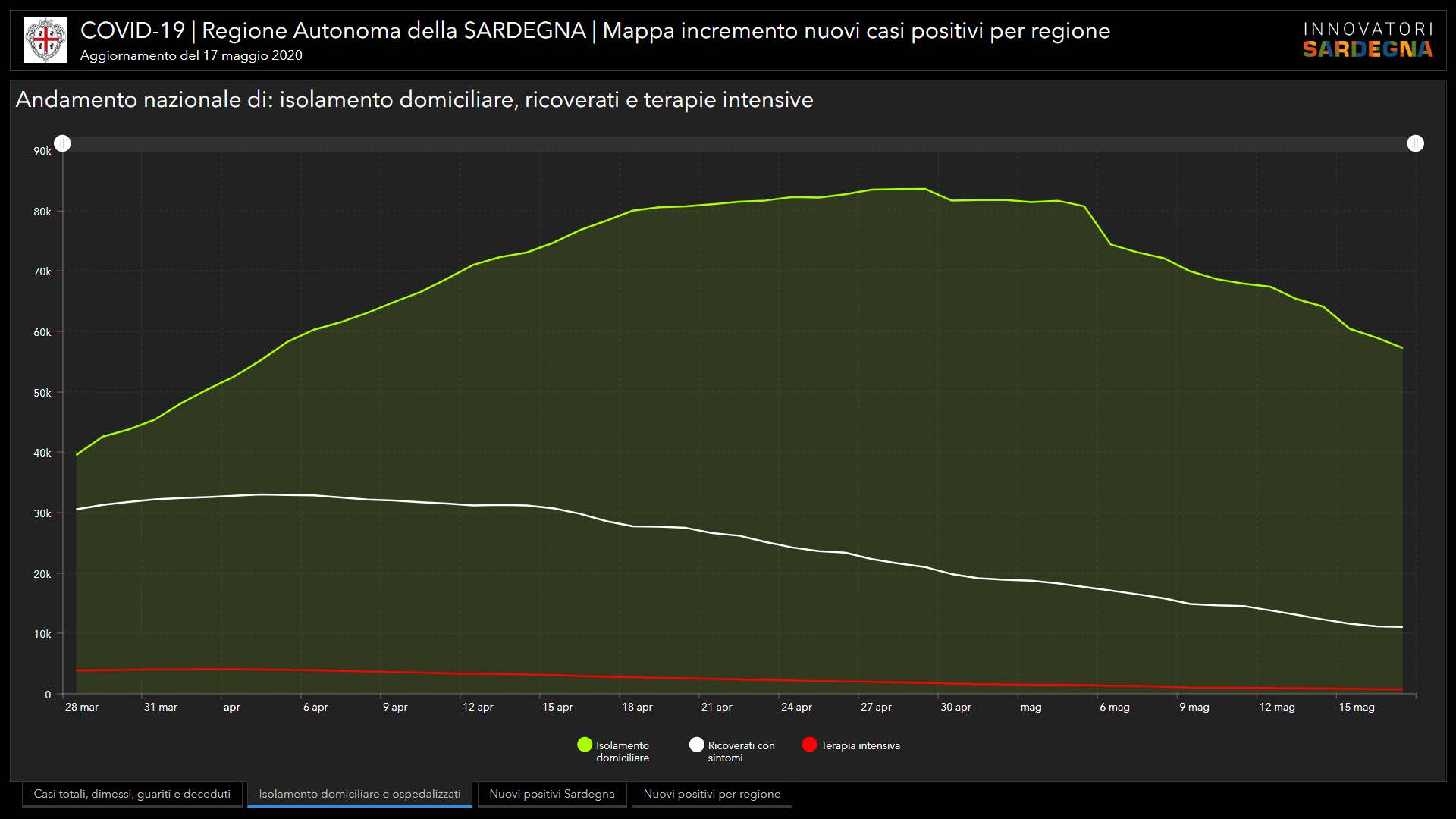
Task: Click the Ricoverati con sintomi legend label text
Action: [x=740, y=752]
